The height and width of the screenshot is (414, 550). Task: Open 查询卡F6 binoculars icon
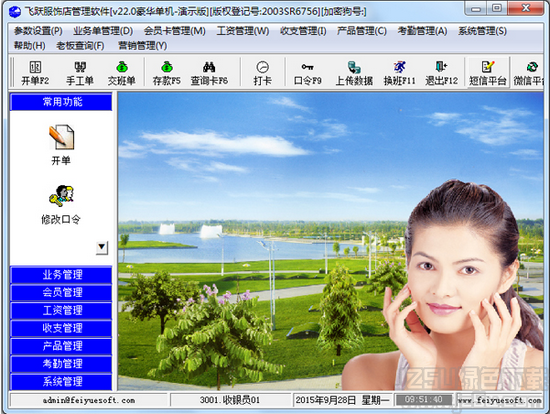pyautogui.click(x=209, y=73)
